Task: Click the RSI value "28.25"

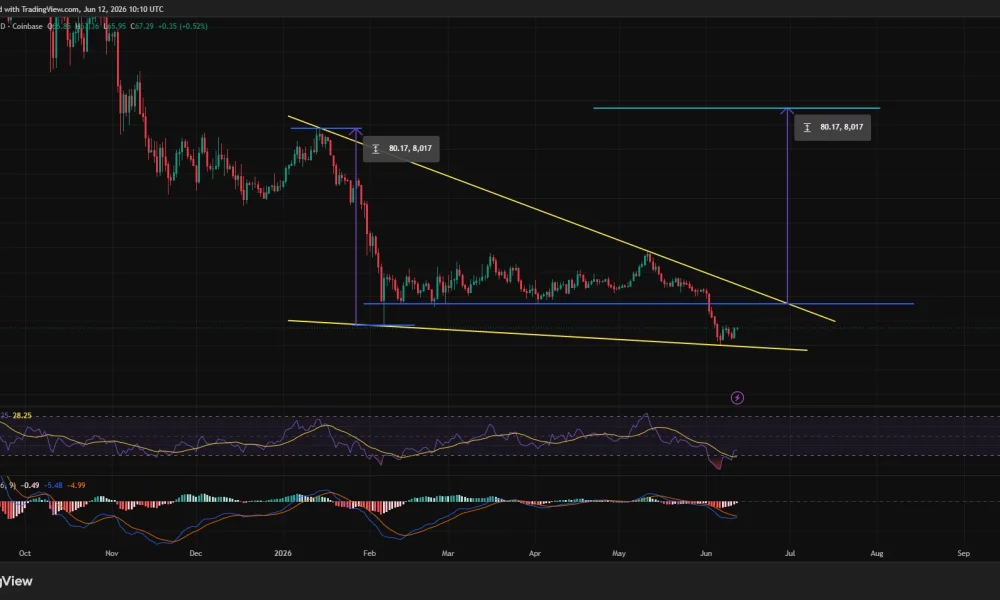Action: 22,415
